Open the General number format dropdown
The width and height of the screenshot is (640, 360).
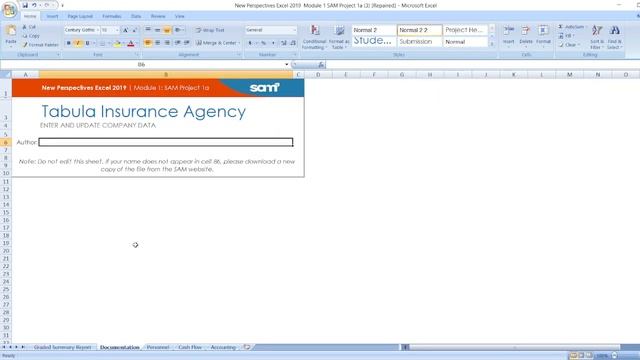click(x=294, y=30)
